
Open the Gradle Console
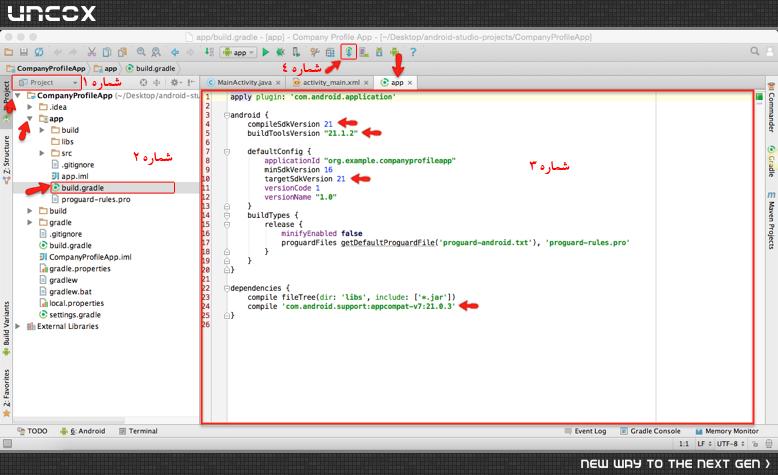(x=650, y=431)
